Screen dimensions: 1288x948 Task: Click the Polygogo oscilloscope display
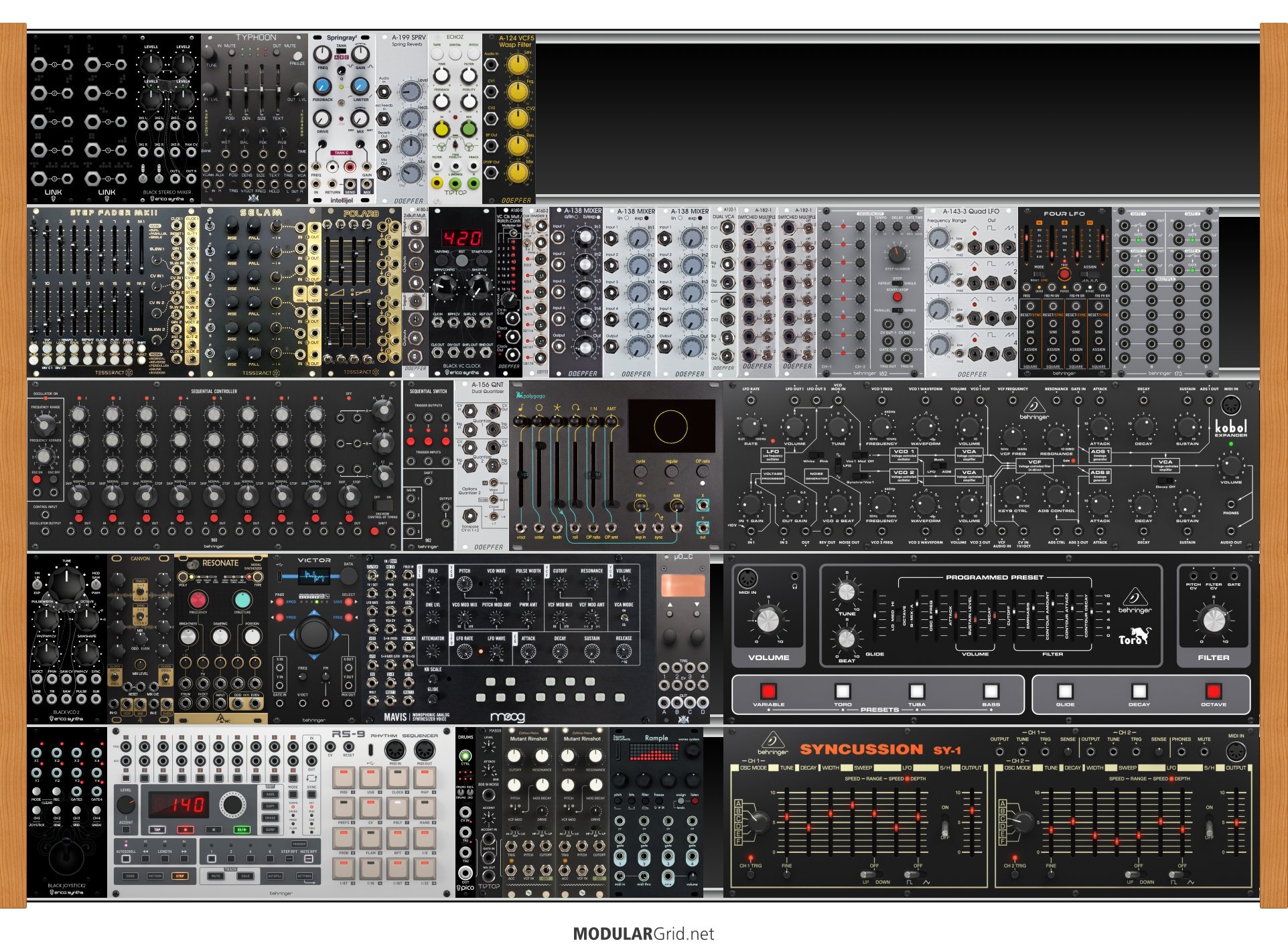point(670,426)
